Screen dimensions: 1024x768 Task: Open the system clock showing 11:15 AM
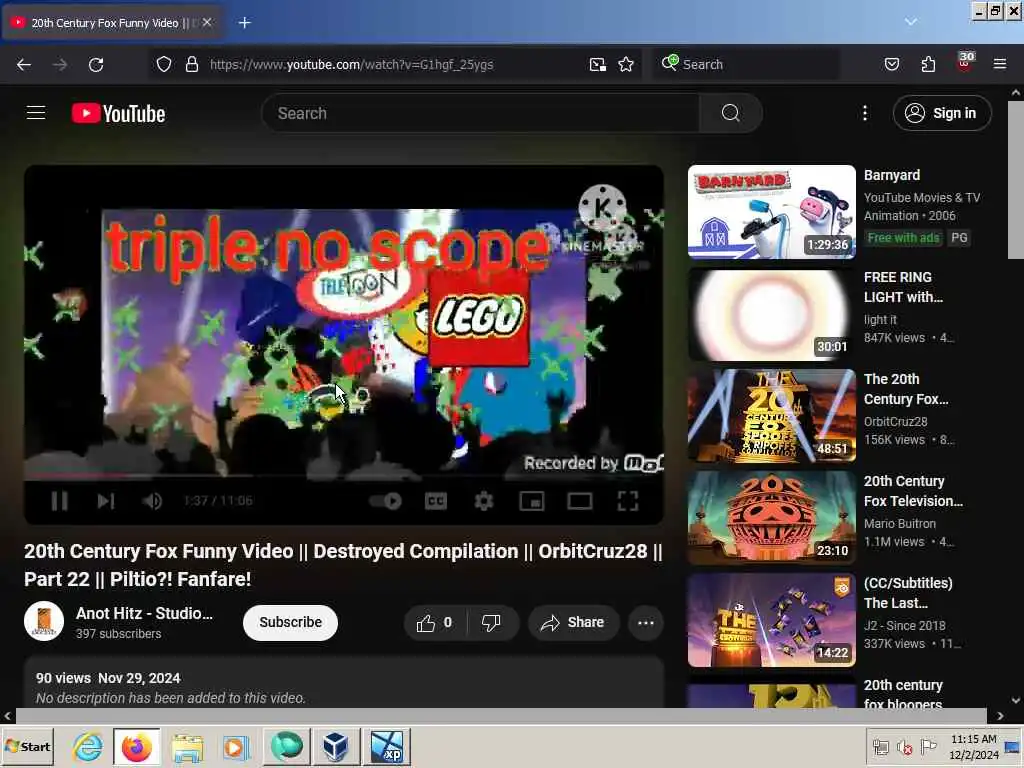tap(973, 746)
